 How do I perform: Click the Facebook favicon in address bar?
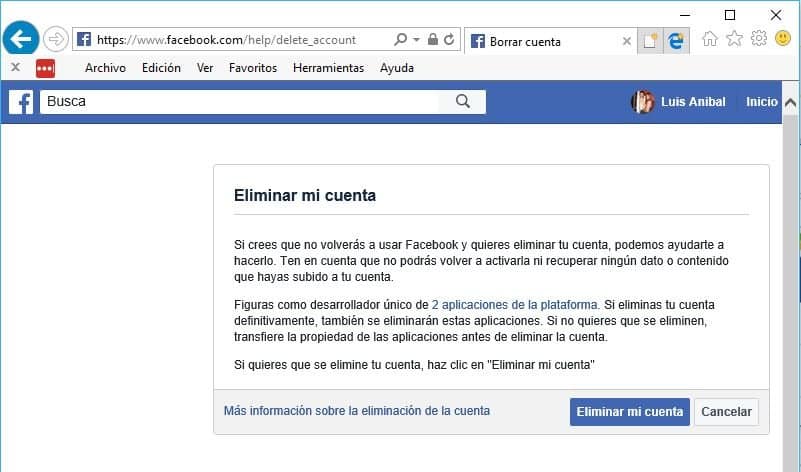pyautogui.click(x=84, y=39)
